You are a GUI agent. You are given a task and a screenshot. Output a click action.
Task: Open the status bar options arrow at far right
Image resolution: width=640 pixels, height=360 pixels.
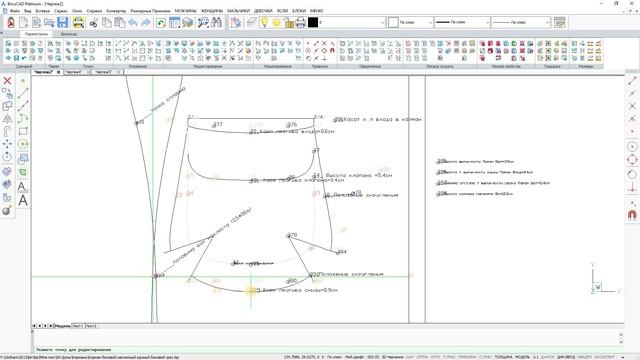pos(623,357)
